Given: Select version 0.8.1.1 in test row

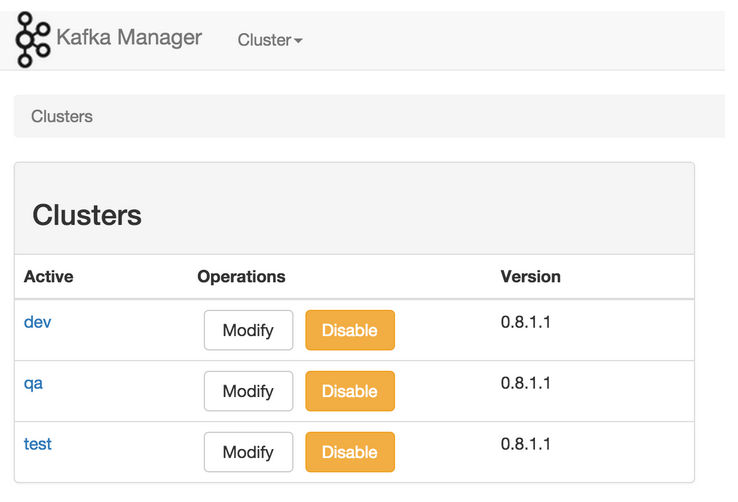Looking at the screenshot, I should tap(525, 444).
